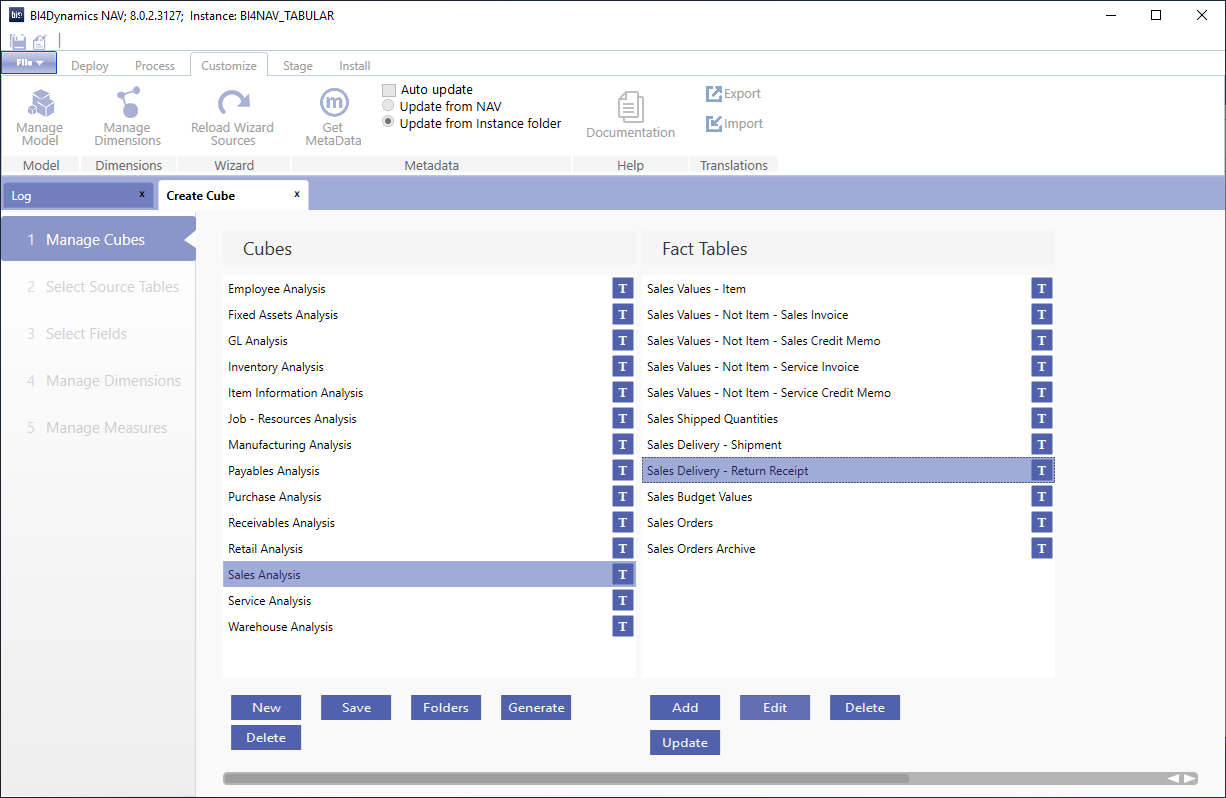Click the T icon for Payables Analysis
Viewport: 1226px width, 798px height.
click(623, 471)
